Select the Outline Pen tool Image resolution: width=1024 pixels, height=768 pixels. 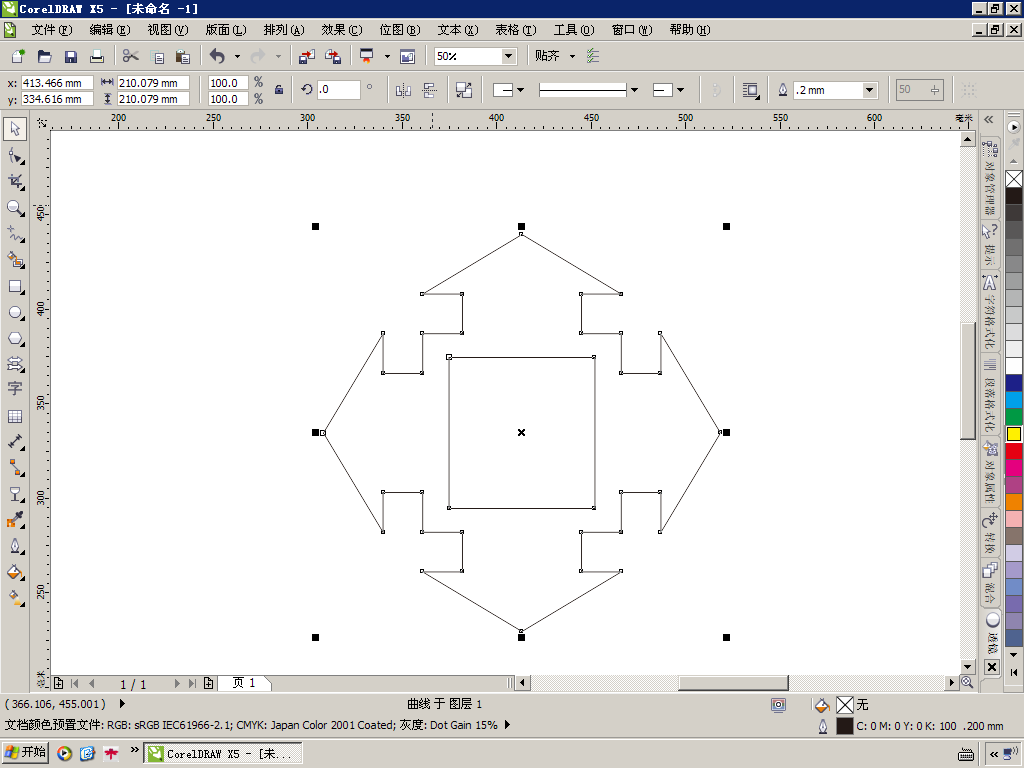(15, 546)
